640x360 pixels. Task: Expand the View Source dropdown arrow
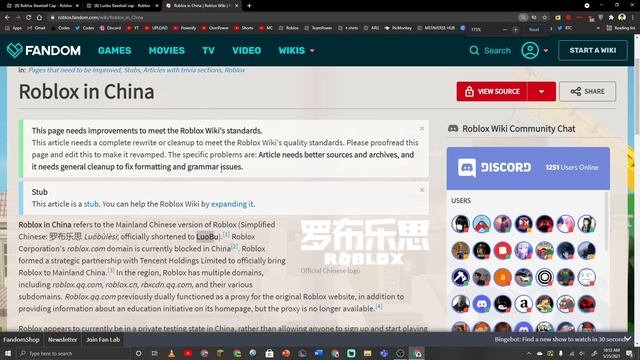[541, 91]
